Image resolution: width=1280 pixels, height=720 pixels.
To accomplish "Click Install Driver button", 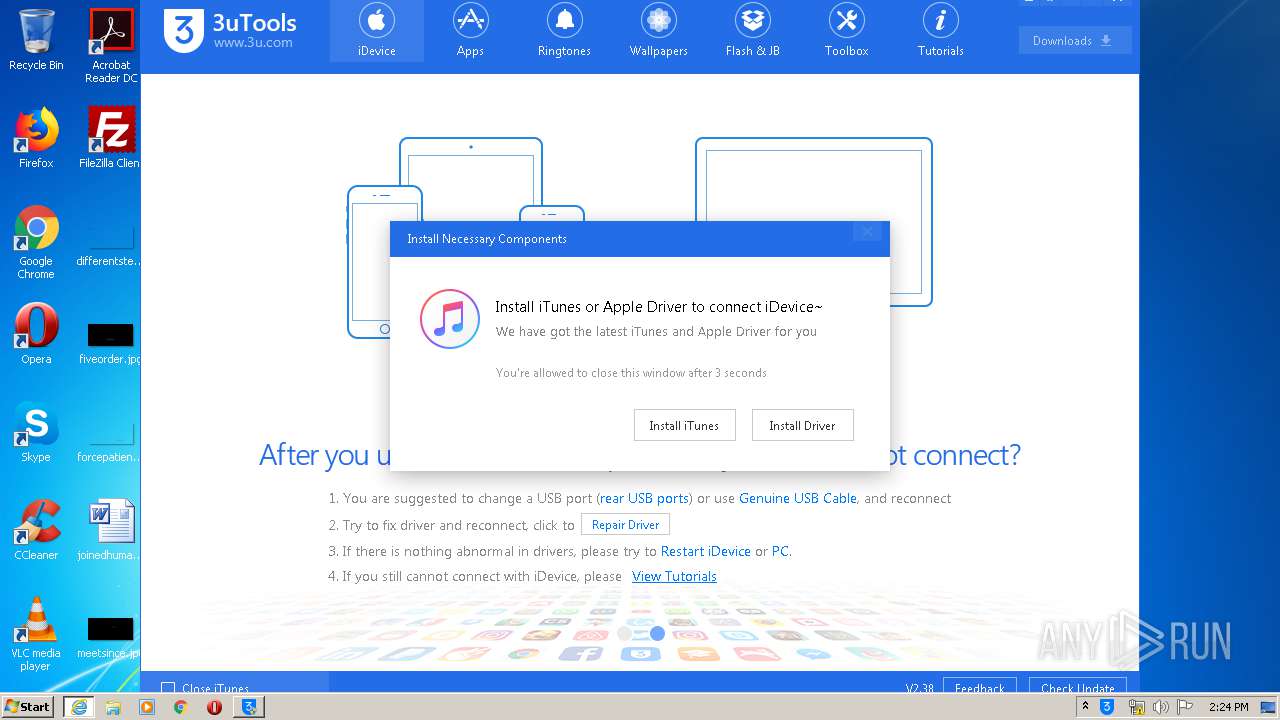I will coord(802,425).
